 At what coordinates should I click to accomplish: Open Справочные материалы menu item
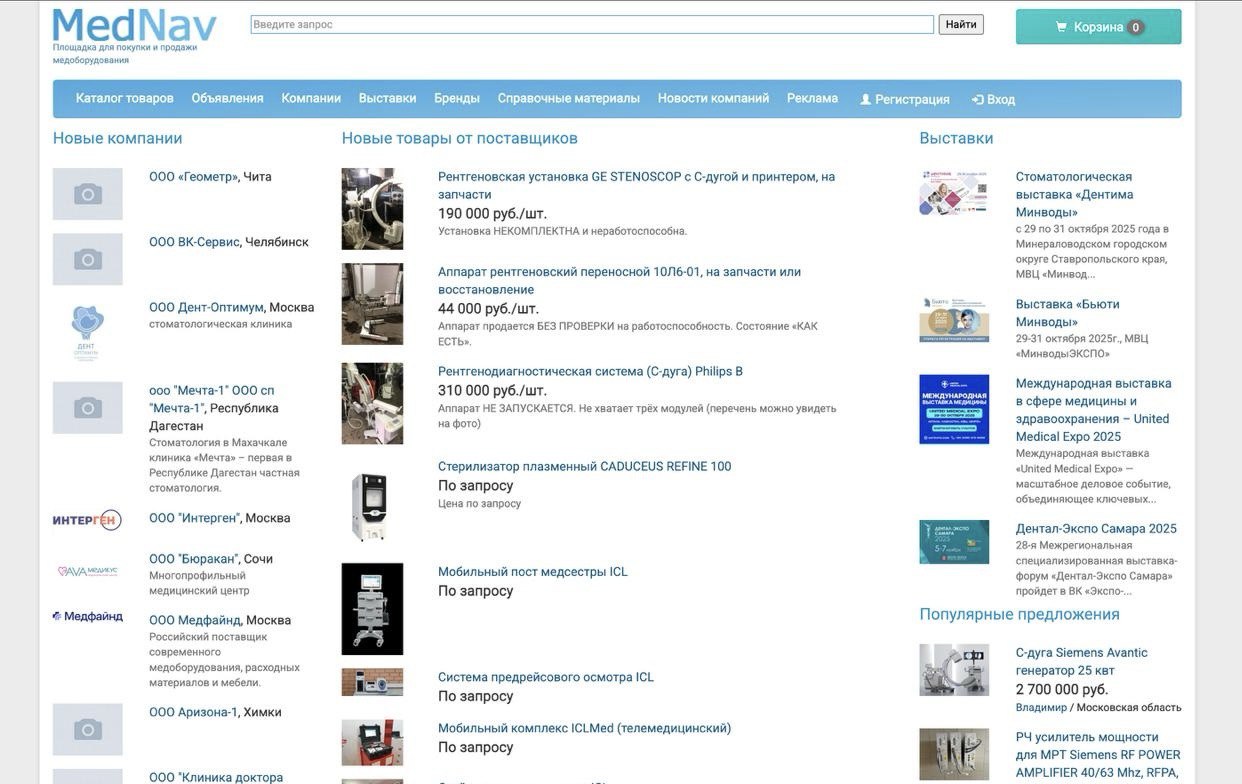(x=569, y=98)
